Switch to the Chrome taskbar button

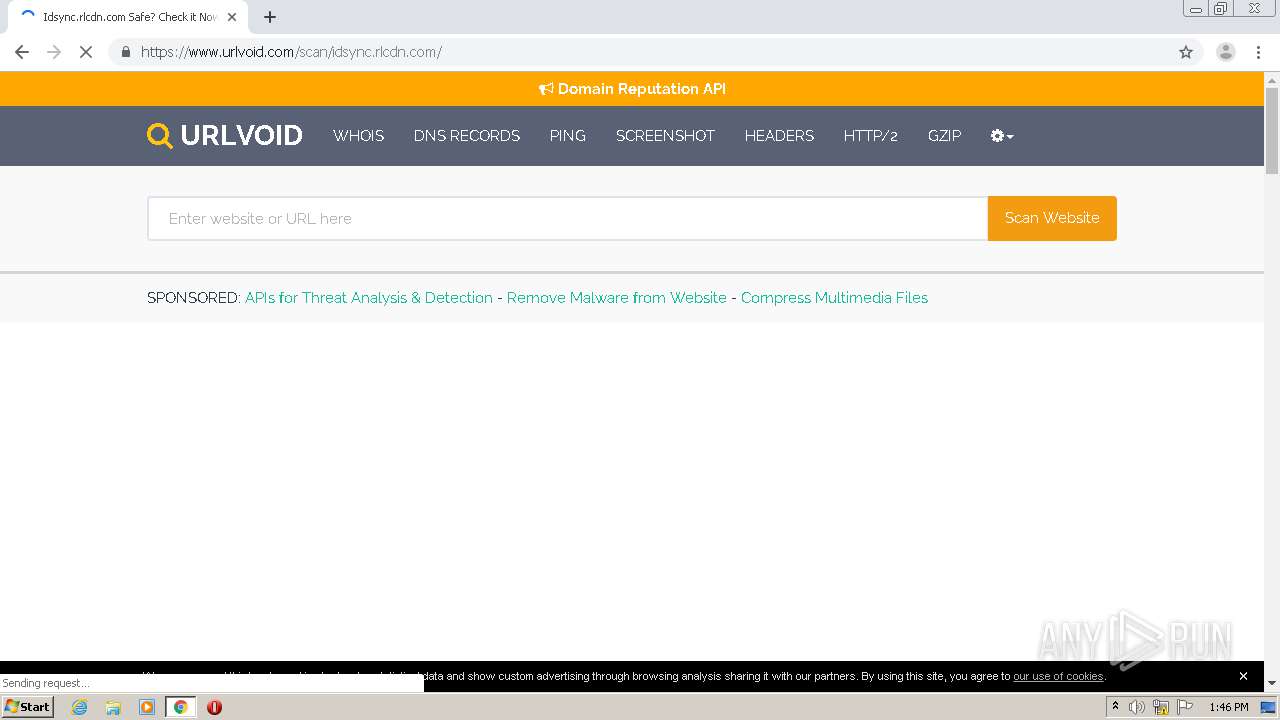point(180,707)
